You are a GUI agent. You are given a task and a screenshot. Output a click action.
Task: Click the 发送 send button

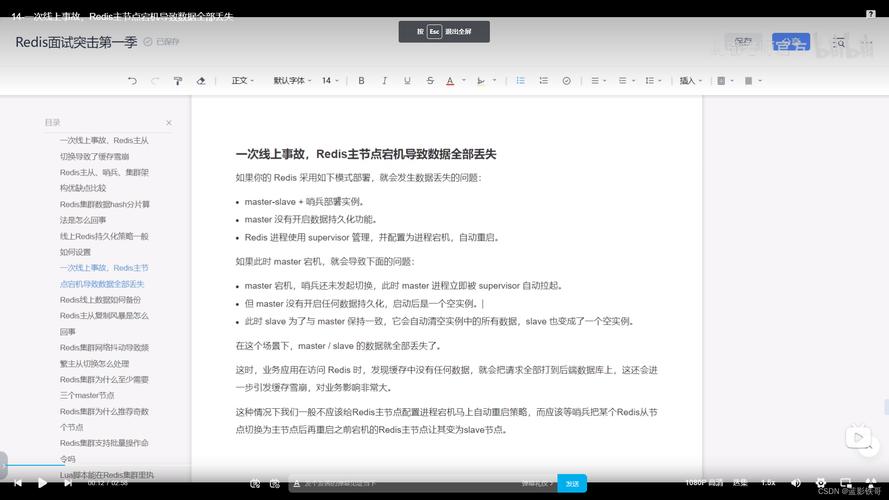tap(572, 484)
